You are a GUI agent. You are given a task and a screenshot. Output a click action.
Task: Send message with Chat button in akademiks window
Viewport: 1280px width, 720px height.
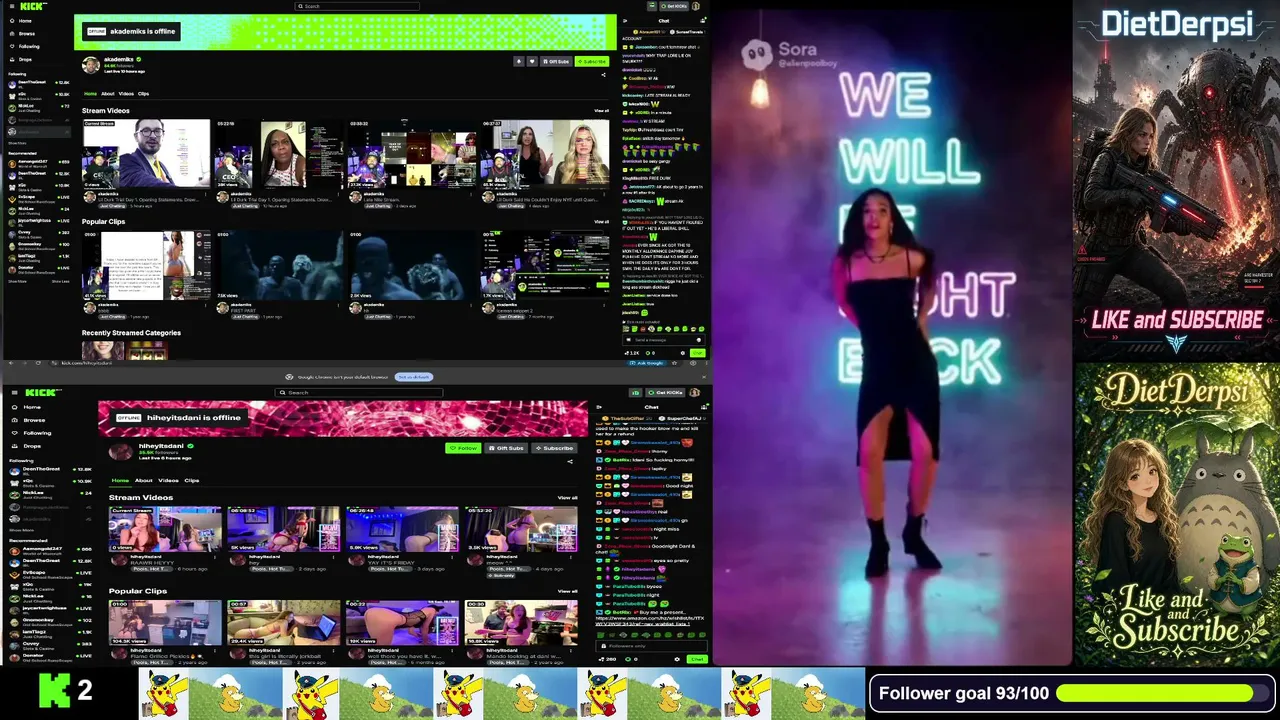(x=697, y=352)
